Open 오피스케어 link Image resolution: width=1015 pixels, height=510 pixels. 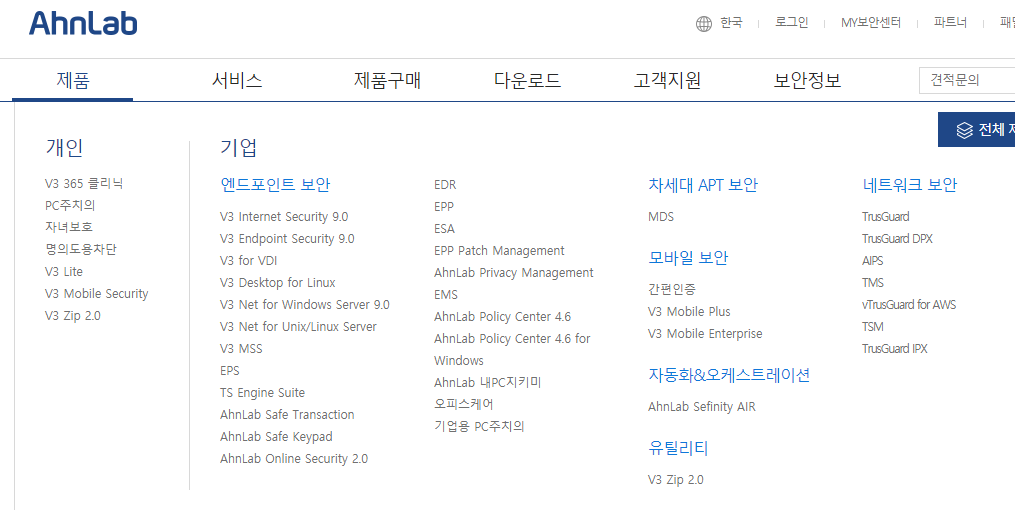tap(463, 405)
